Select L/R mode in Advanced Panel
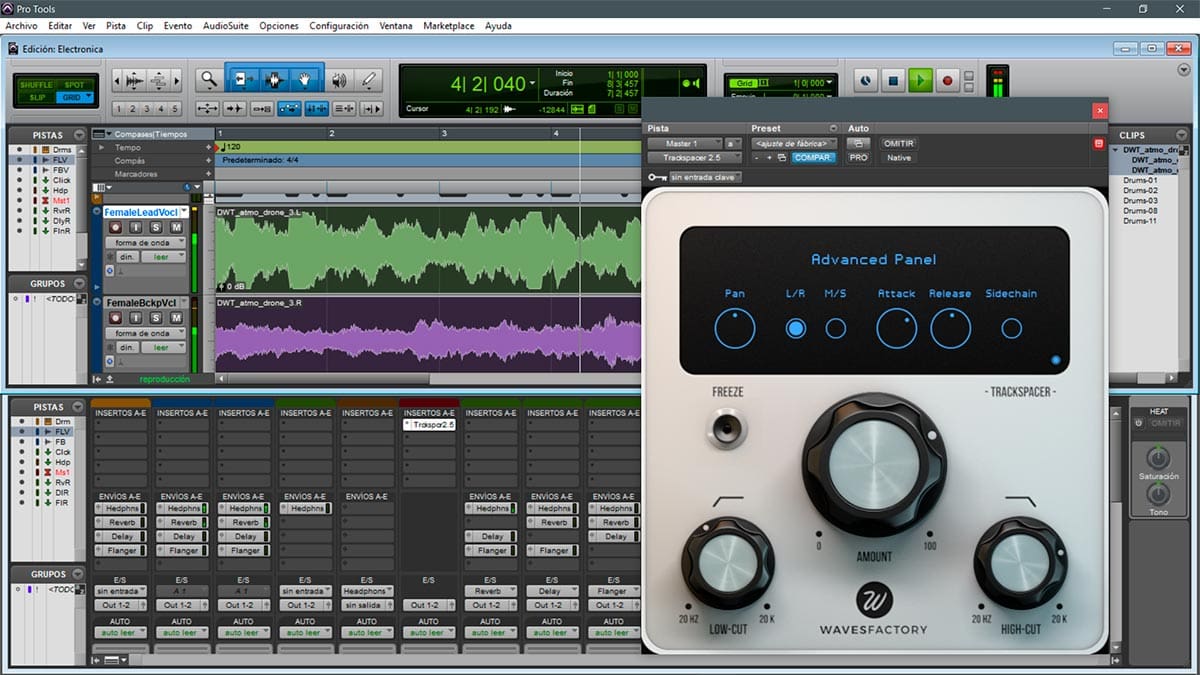The image size is (1200, 675). [796, 328]
